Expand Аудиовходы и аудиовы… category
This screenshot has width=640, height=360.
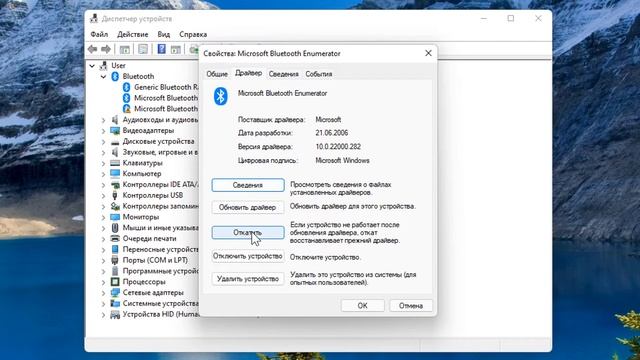click(104, 120)
